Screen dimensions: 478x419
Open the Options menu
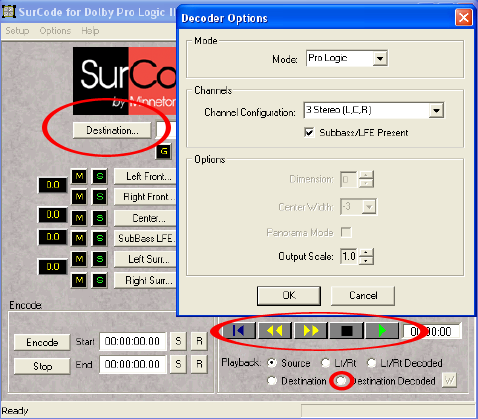point(55,31)
